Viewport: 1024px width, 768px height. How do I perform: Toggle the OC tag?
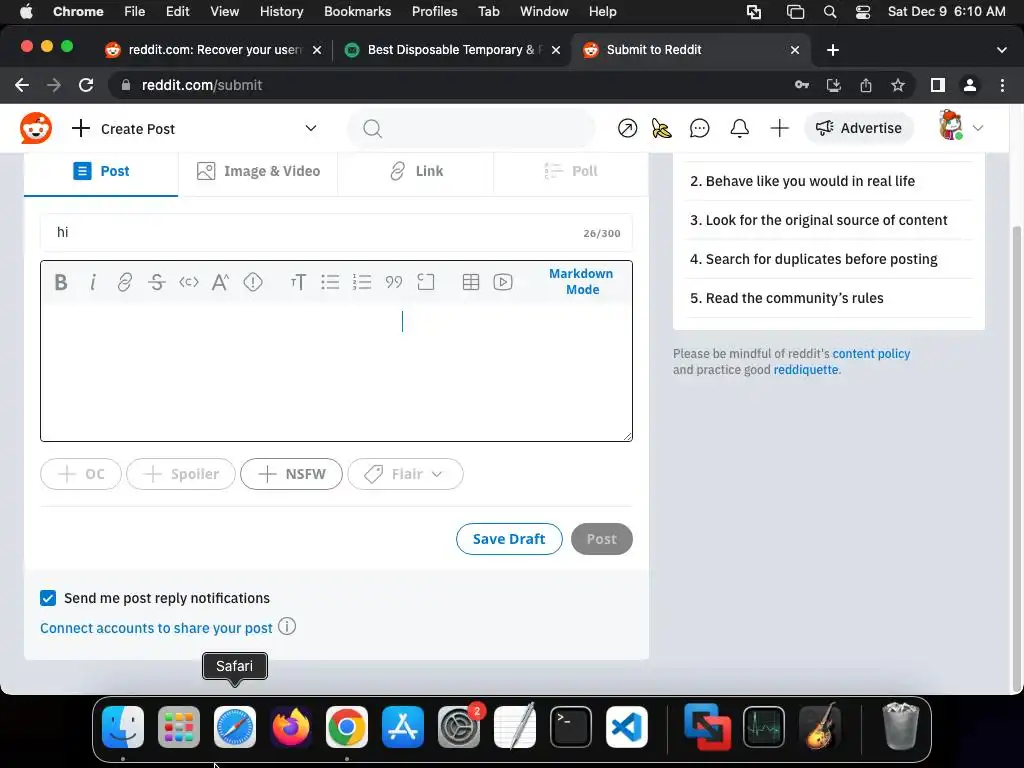(x=81, y=474)
